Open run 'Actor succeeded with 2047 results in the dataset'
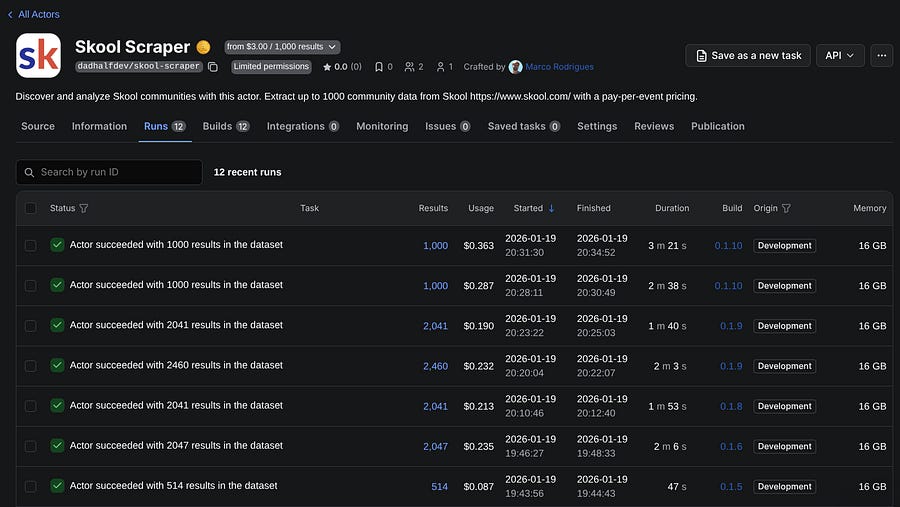This screenshot has height=507, width=900. [x=176, y=446]
